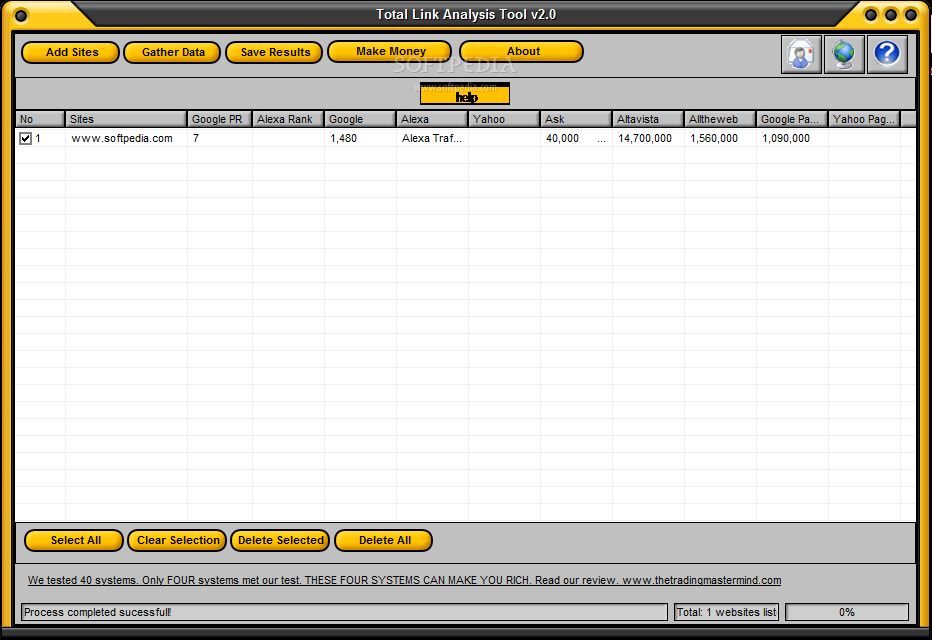This screenshot has height=640, width=932.
Task: Start the Gather Data process
Action: click(172, 52)
